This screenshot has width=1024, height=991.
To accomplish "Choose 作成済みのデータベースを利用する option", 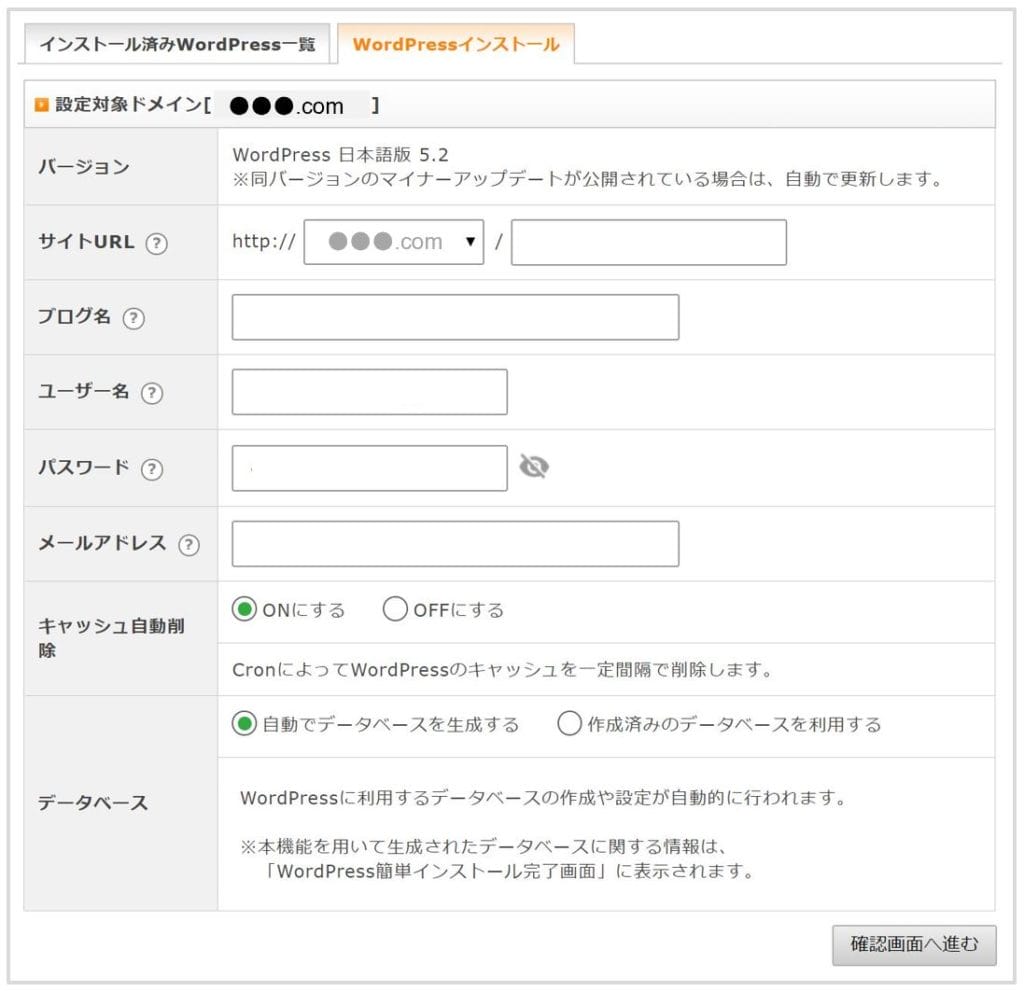I will tap(569, 724).
